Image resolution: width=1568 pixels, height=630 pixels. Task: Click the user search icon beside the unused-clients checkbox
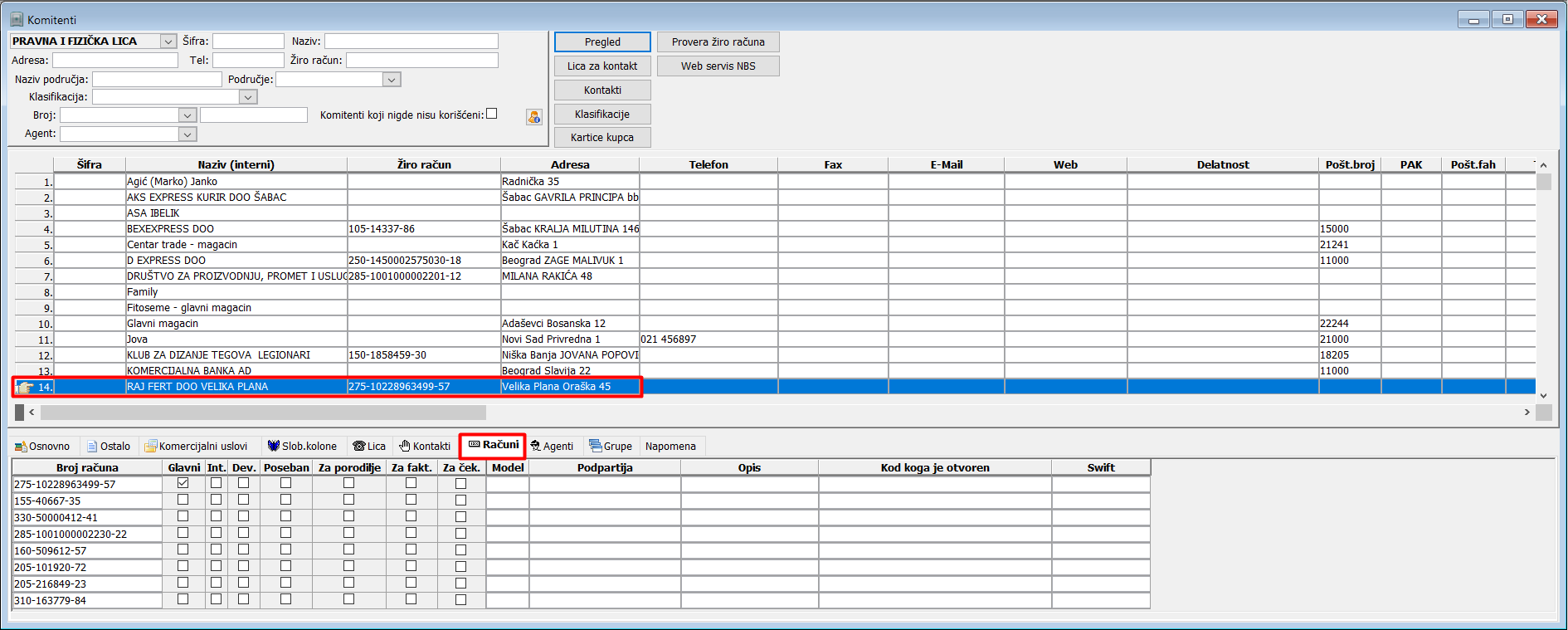(x=534, y=117)
